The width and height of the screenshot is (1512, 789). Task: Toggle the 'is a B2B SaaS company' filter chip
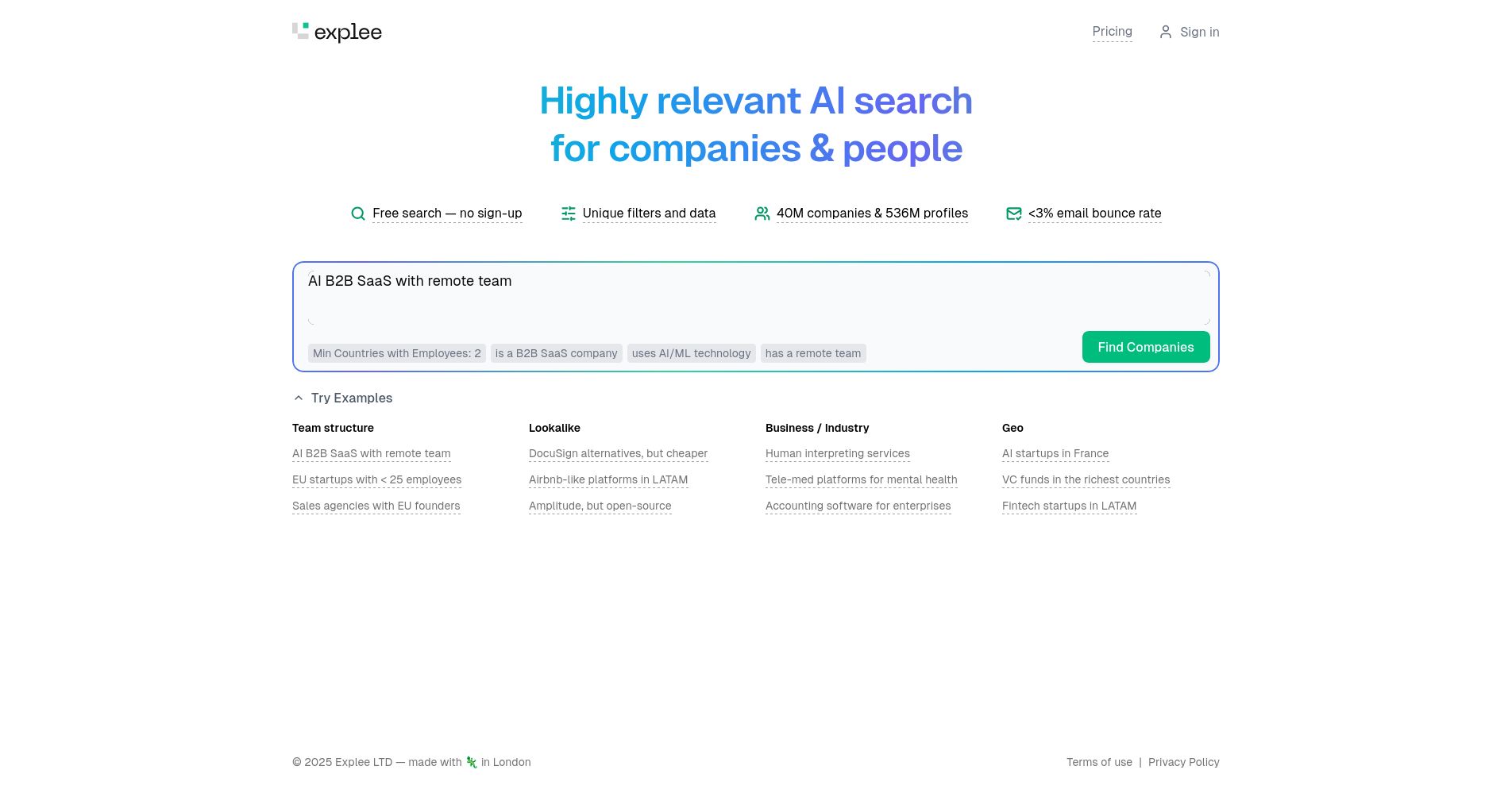556,352
